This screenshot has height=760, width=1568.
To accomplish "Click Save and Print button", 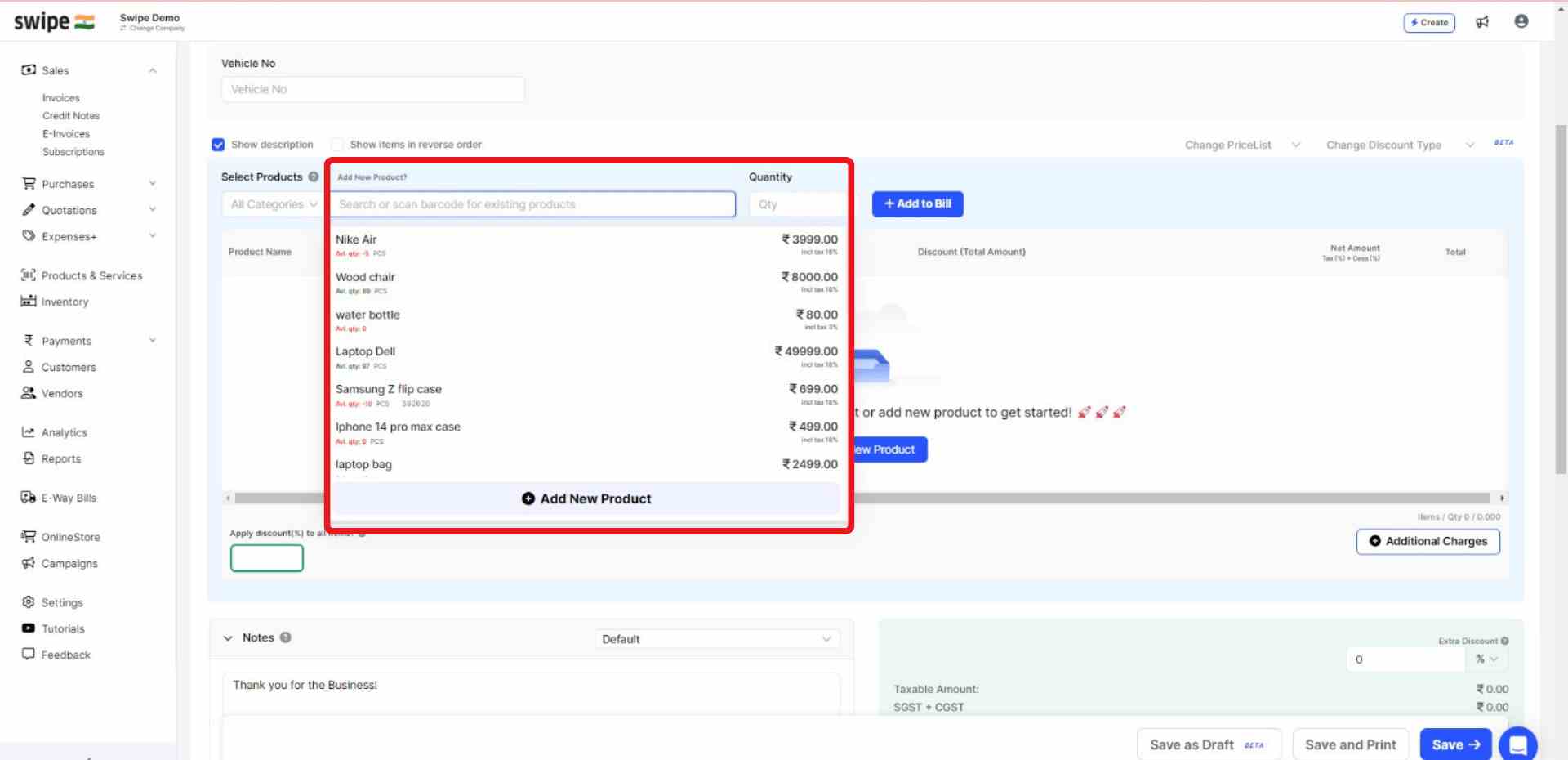I will click(1351, 744).
